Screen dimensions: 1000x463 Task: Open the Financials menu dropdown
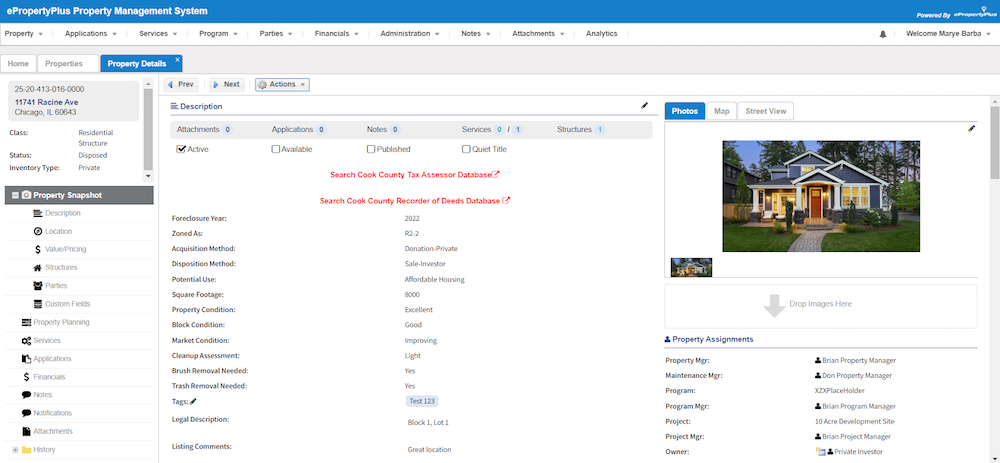coord(336,34)
